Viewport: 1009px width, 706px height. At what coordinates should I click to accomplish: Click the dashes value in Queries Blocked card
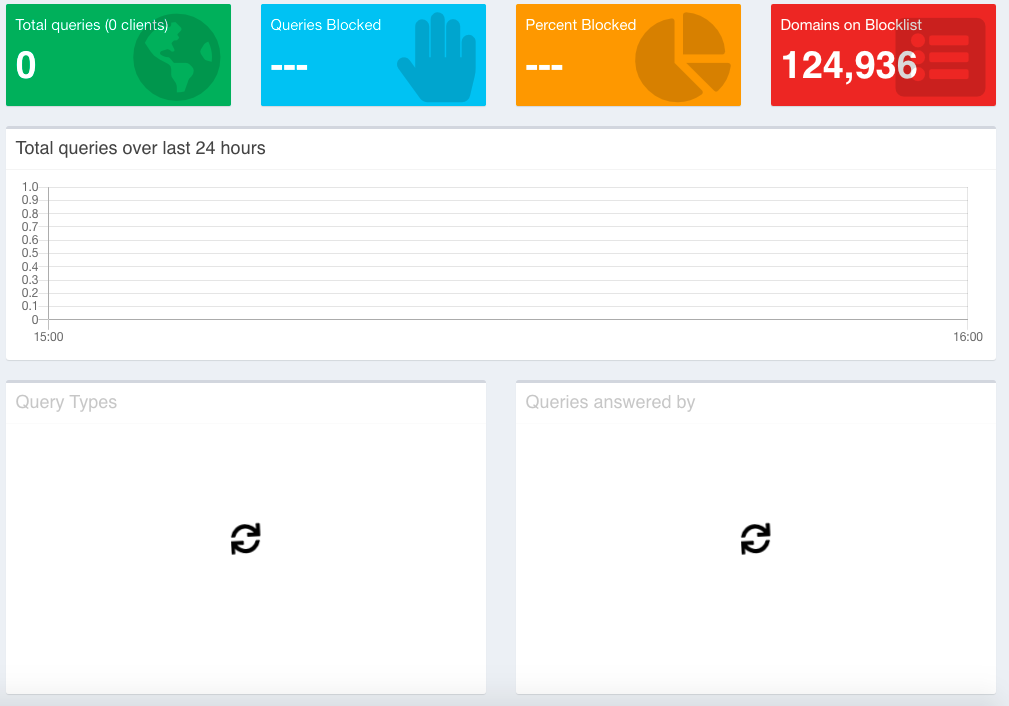(289, 68)
